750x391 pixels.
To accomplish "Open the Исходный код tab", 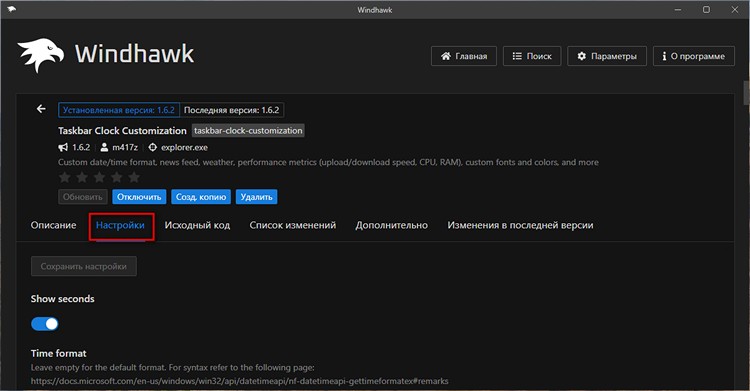I will coord(197,225).
